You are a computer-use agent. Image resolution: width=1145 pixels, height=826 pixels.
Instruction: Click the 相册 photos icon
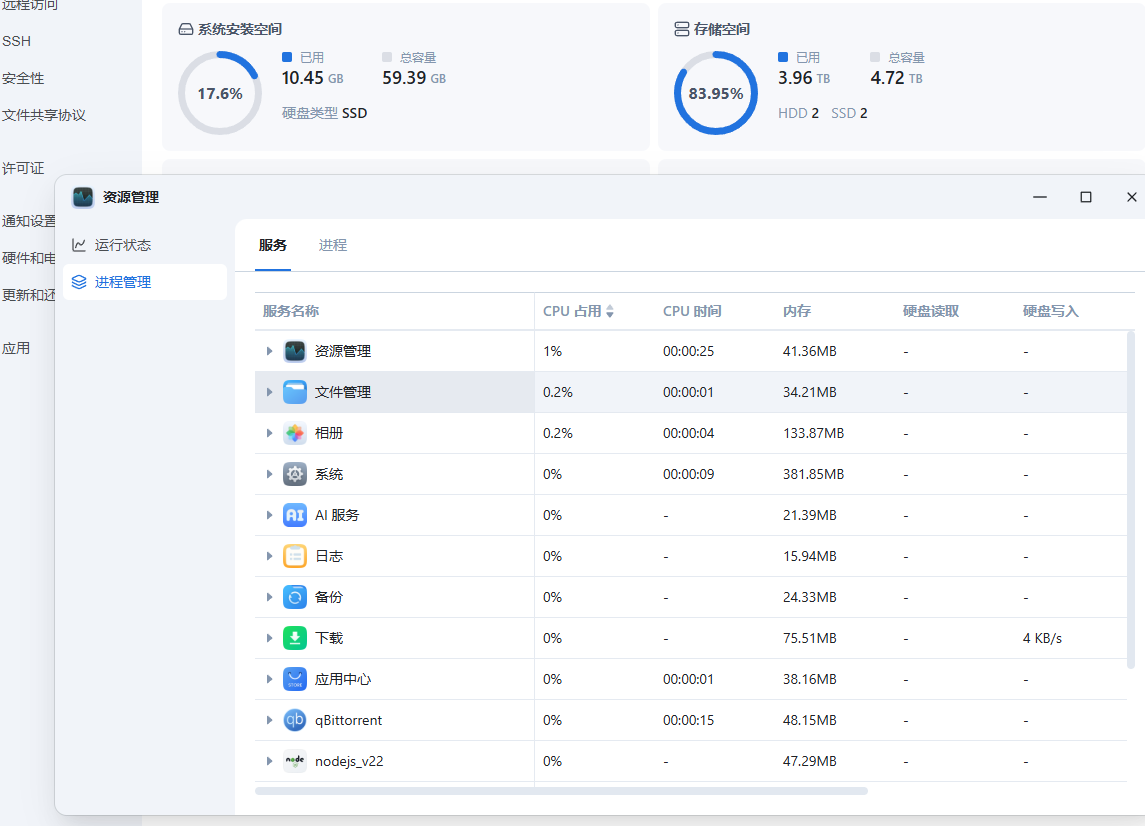click(295, 433)
